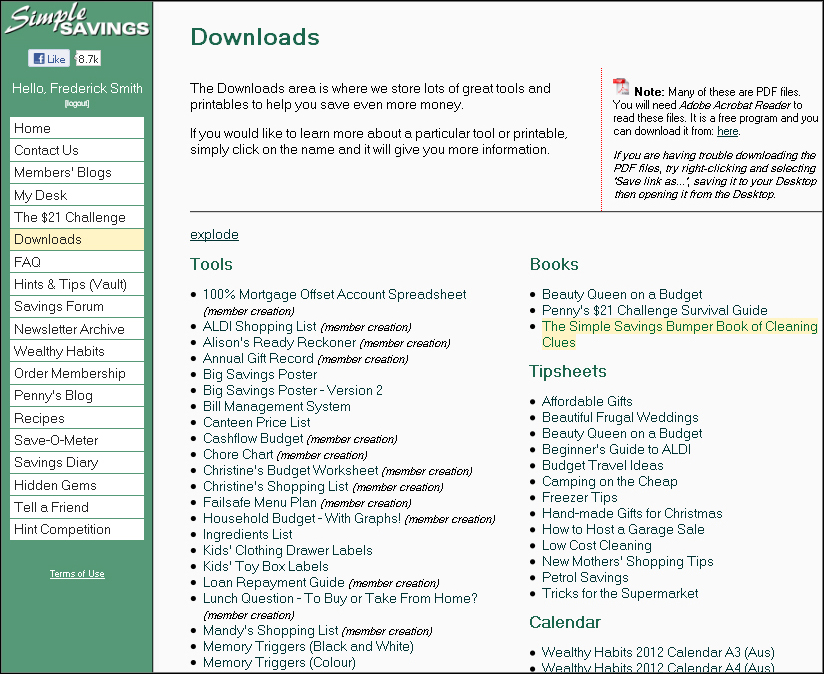Open Order Membership page
Image resolution: width=824 pixels, height=674 pixels.
(77, 373)
